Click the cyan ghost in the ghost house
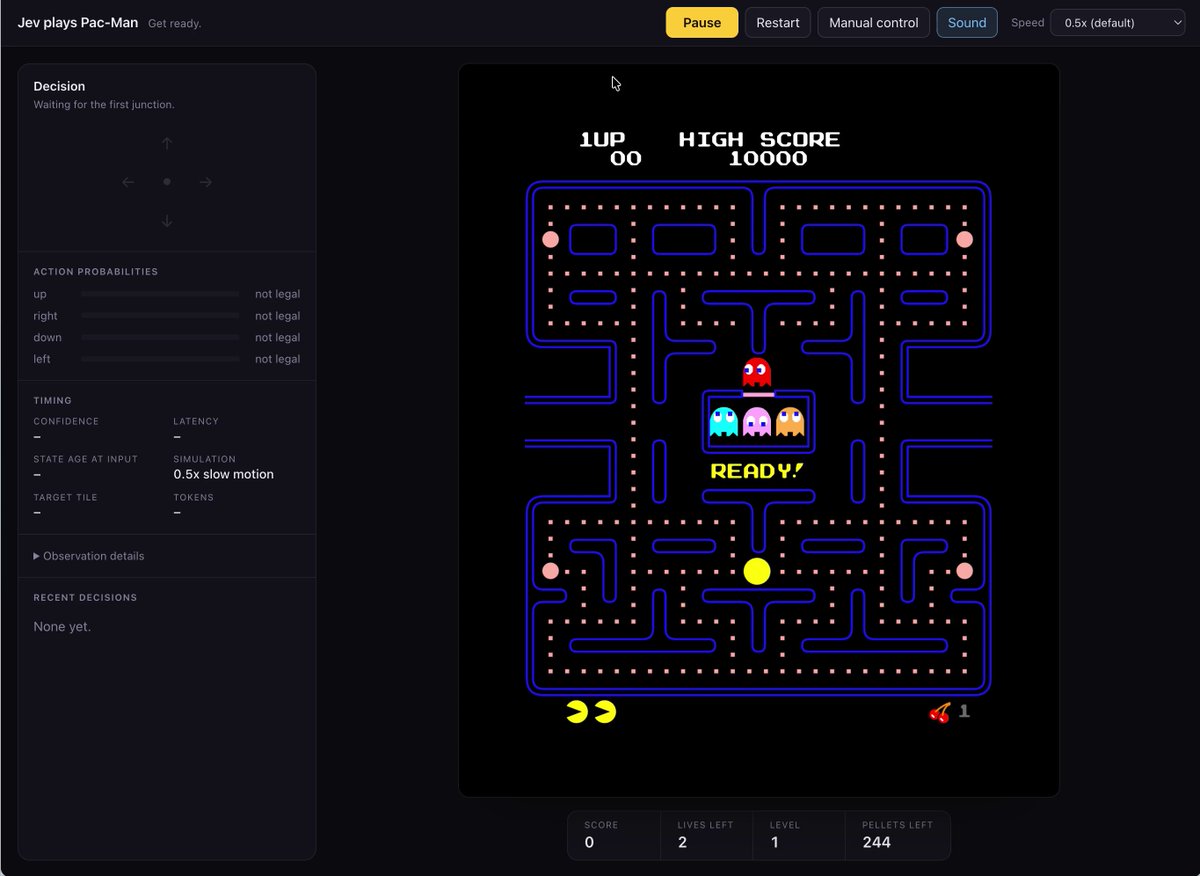This screenshot has height=876, width=1200. (x=723, y=421)
